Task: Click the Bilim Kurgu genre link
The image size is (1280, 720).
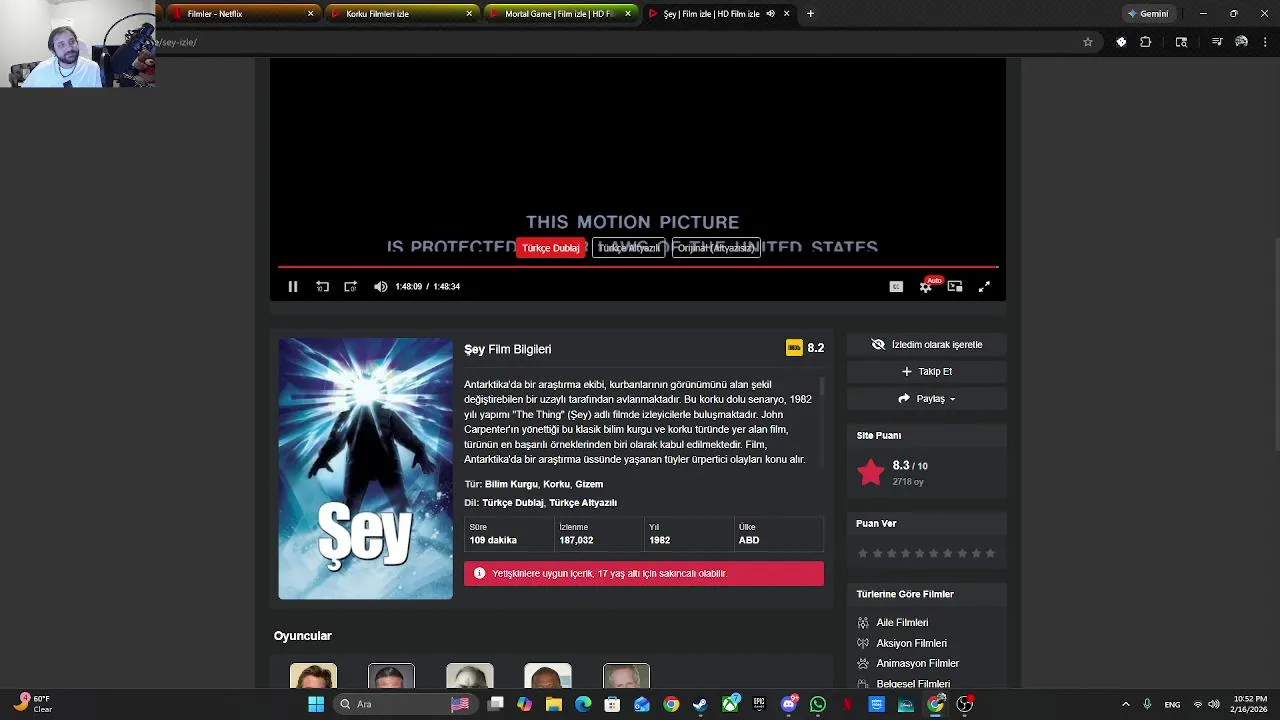Action: point(511,484)
